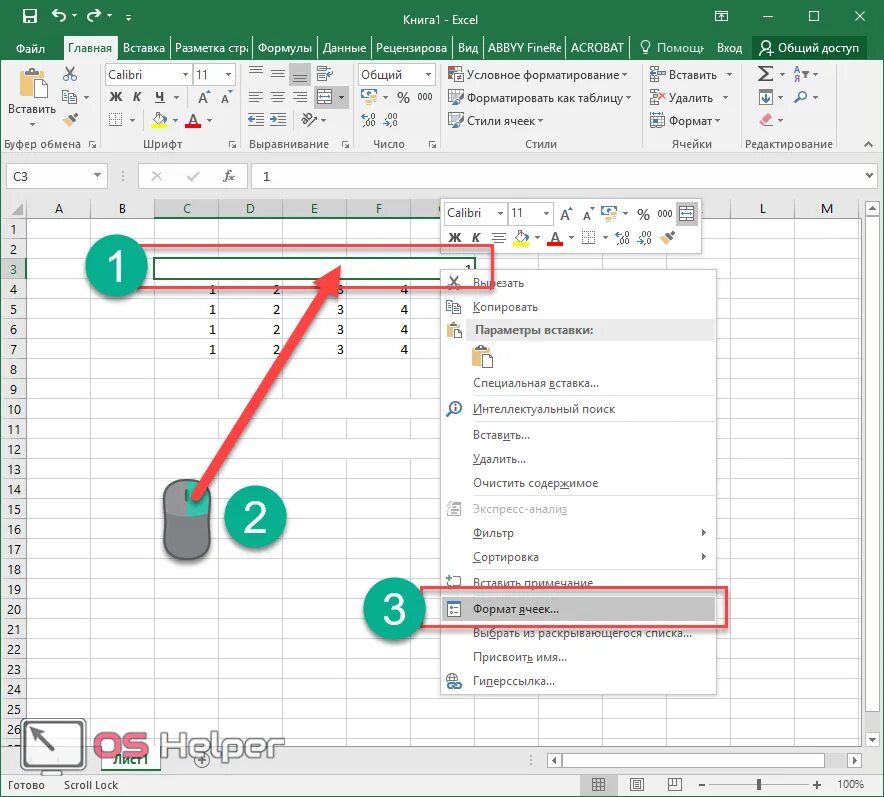The image size is (884, 797).
Task: Toggle Italic (К) in the ribbon
Action: (x=137, y=97)
